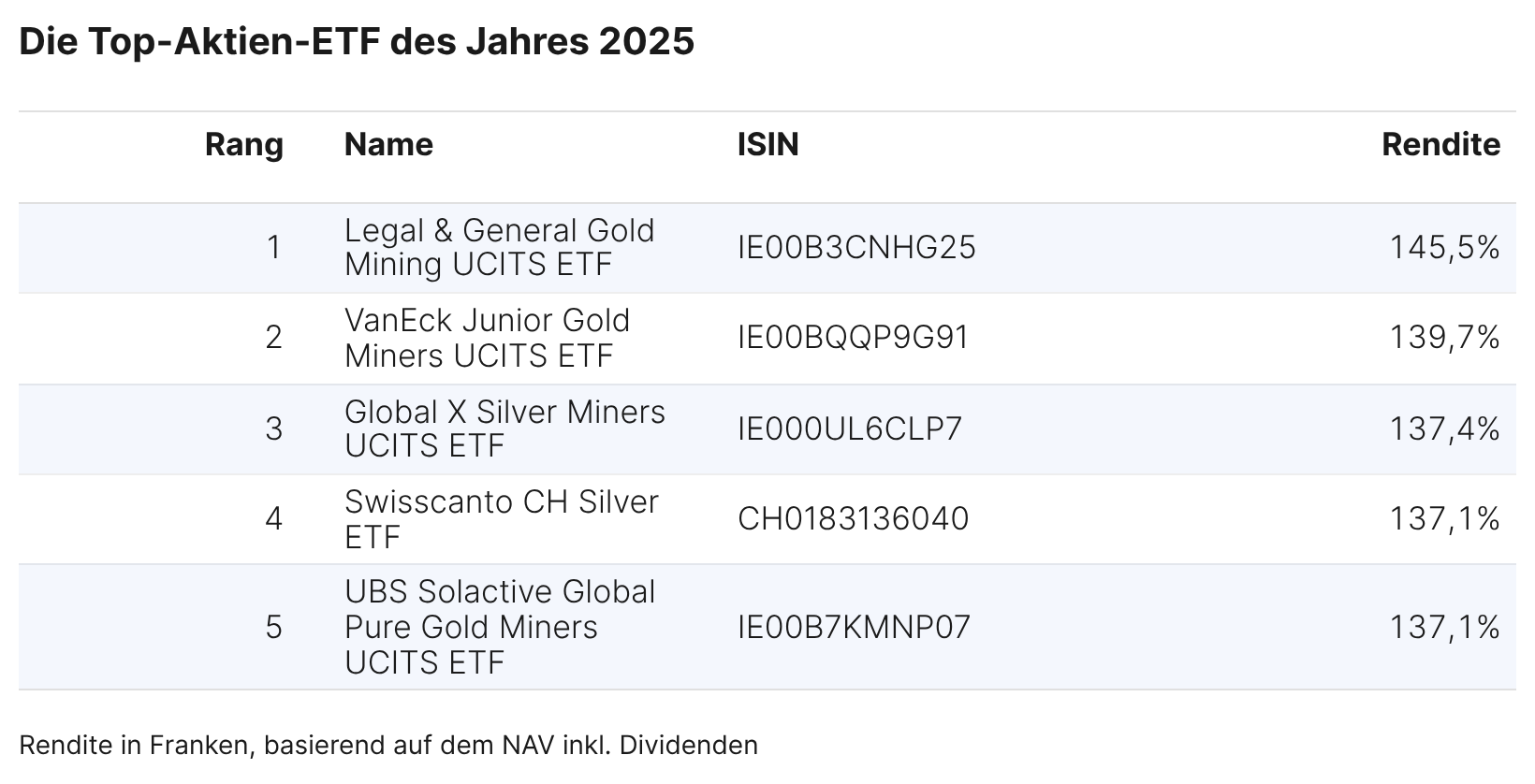Select VanEck Junior Gold Miners ETF name
This screenshot has height=784, width=1535.
tap(487, 338)
